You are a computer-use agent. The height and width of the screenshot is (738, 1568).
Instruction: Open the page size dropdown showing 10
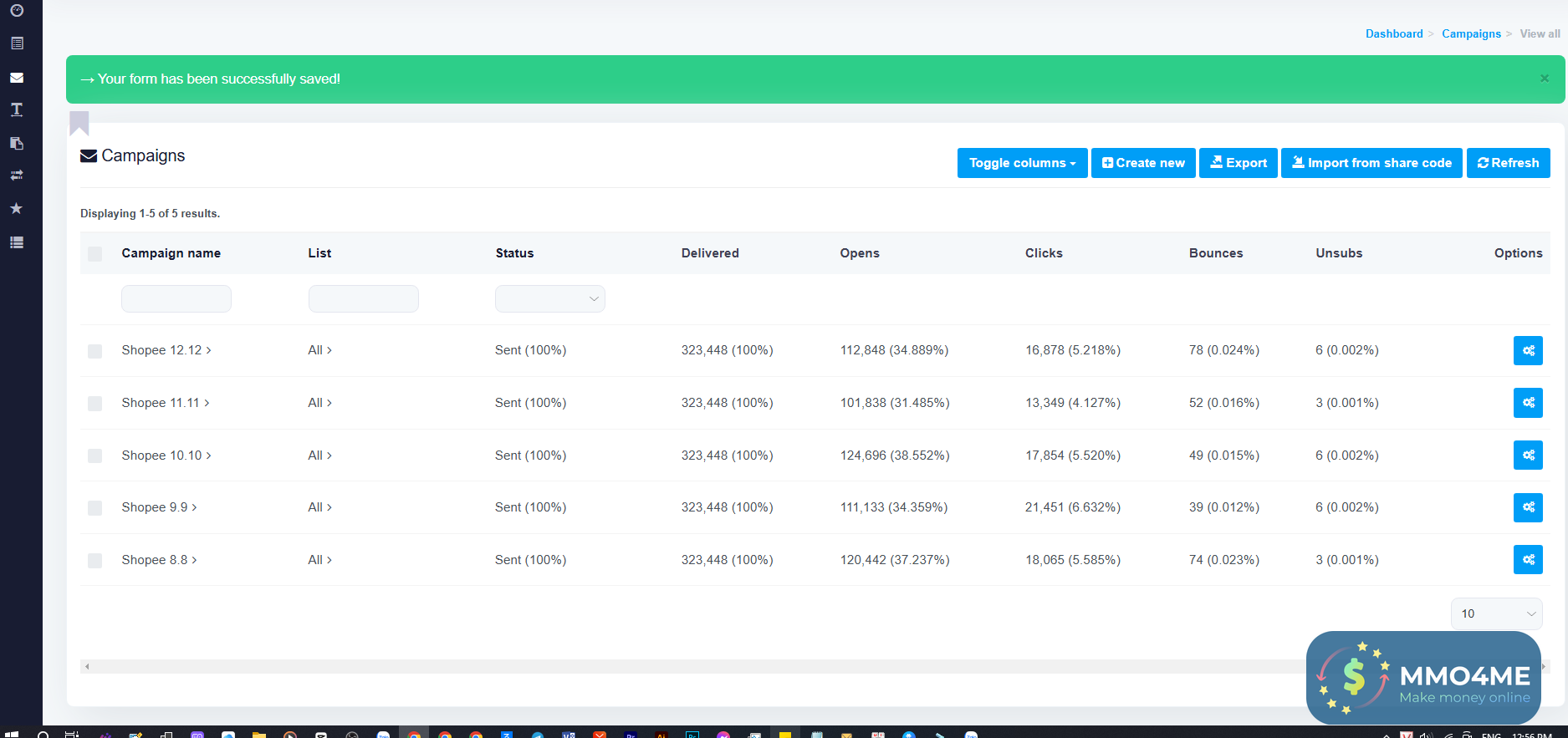1496,613
